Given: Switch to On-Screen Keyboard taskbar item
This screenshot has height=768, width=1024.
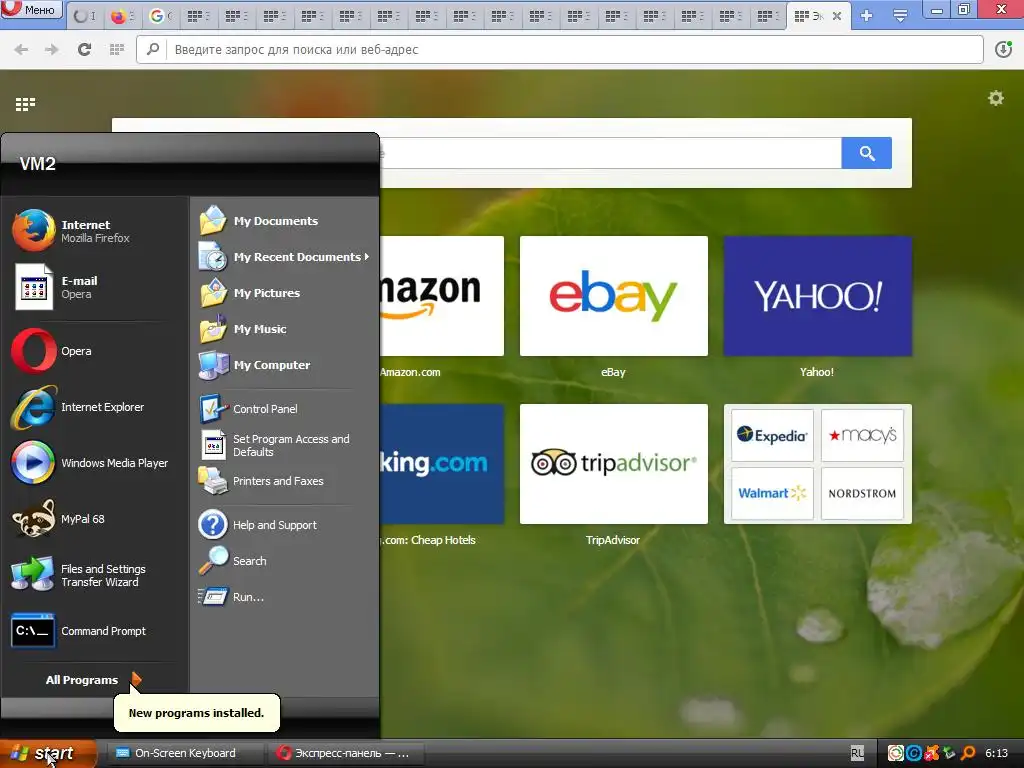Looking at the screenshot, I should pos(184,753).
